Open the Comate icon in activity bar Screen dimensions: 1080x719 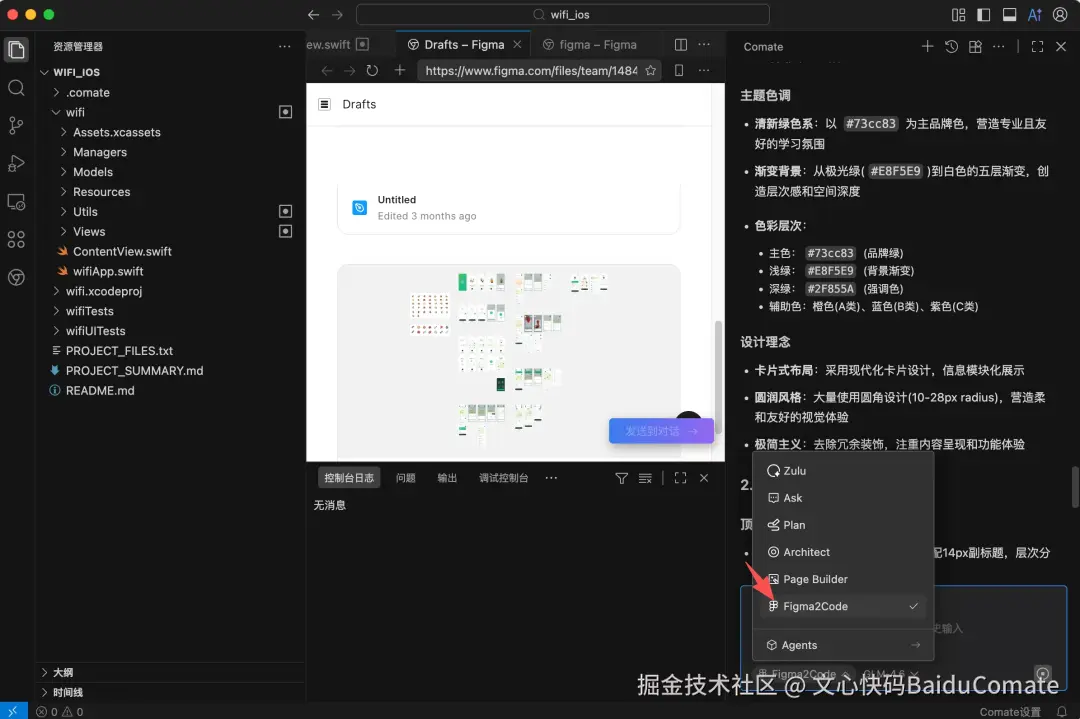pos(17,278)
